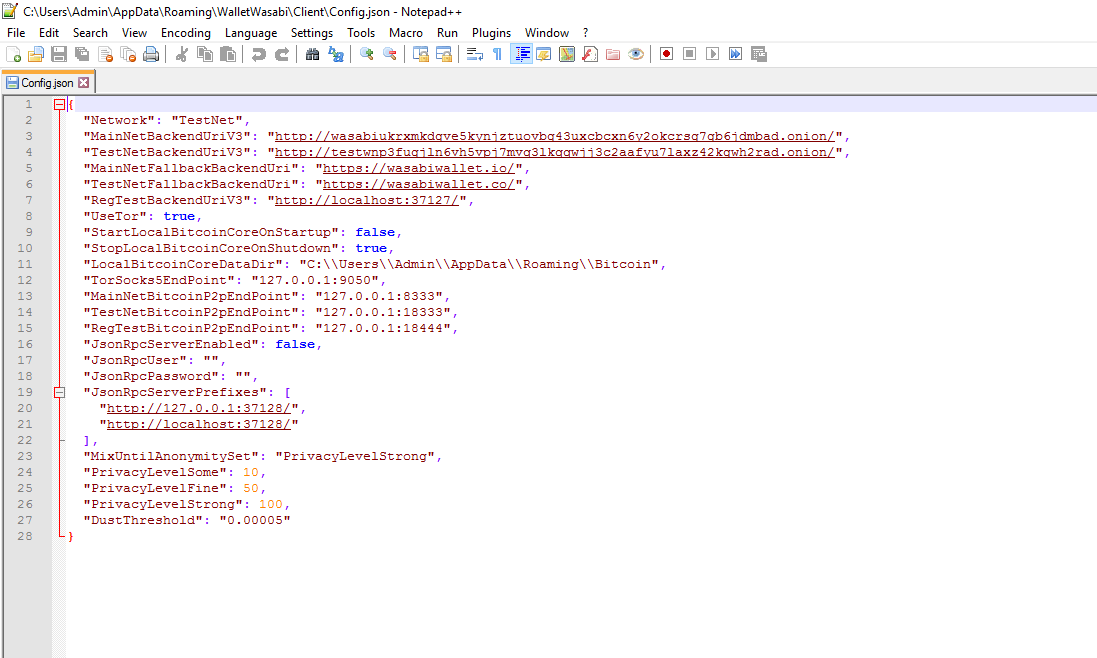Viewport: 1097px width, 658px height.
Task: Save the file using the Save icon
Action: click(x=59, y=55)
